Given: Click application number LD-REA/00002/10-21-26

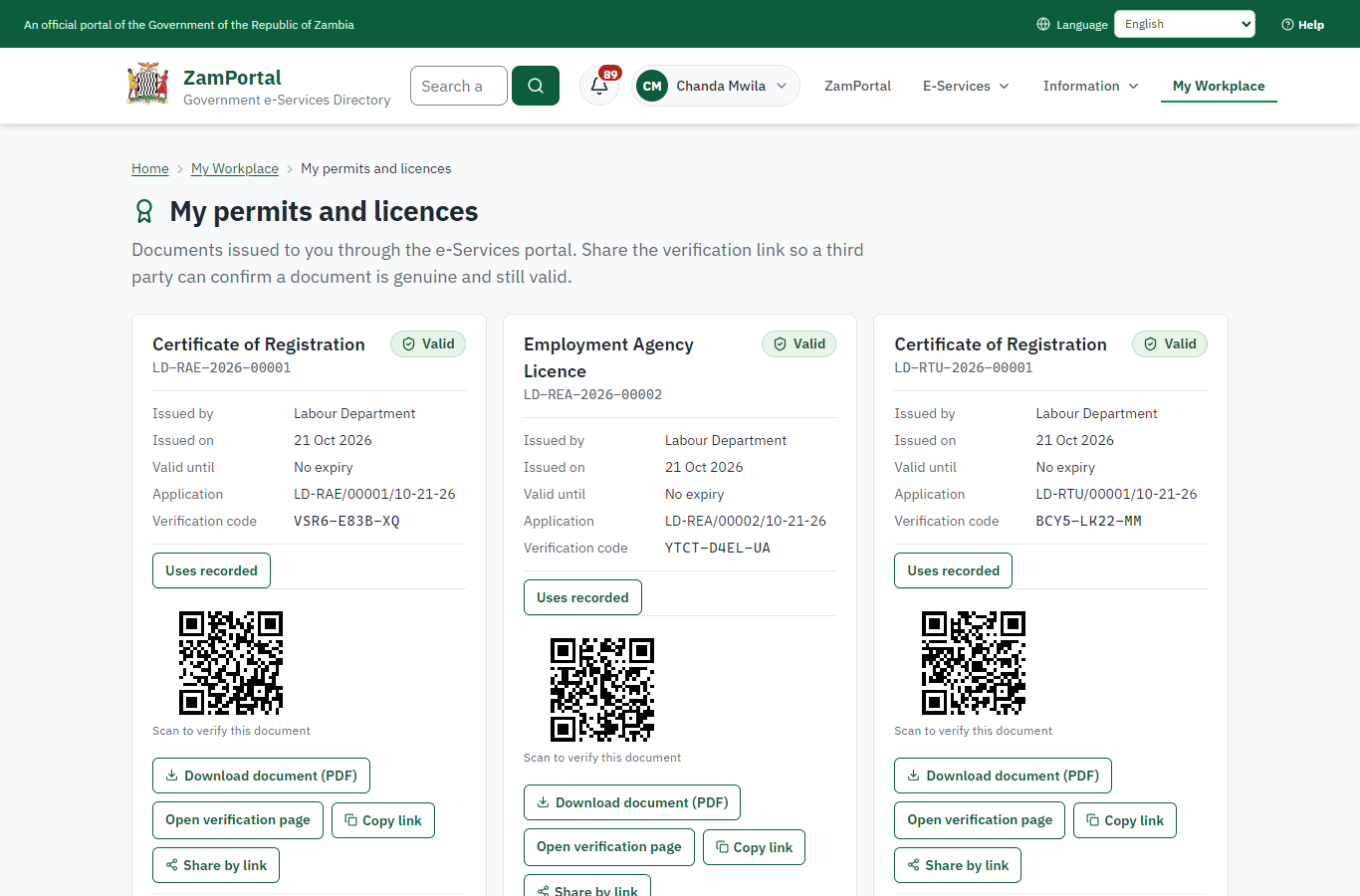Looking at the screenshot, I should click(x=746, y=521).
